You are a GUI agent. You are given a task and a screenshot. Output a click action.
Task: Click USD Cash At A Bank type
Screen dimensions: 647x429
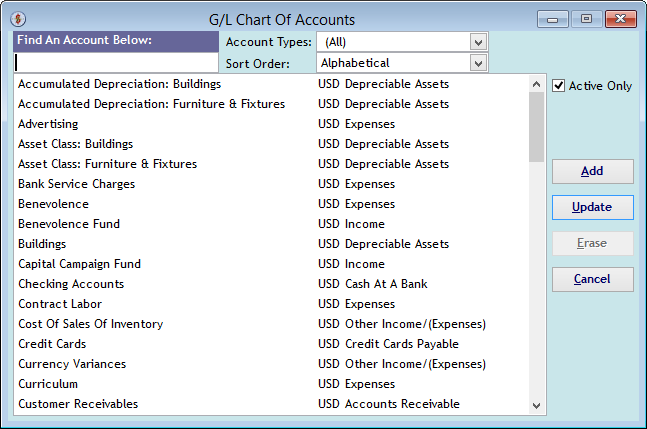click(373, 284)
